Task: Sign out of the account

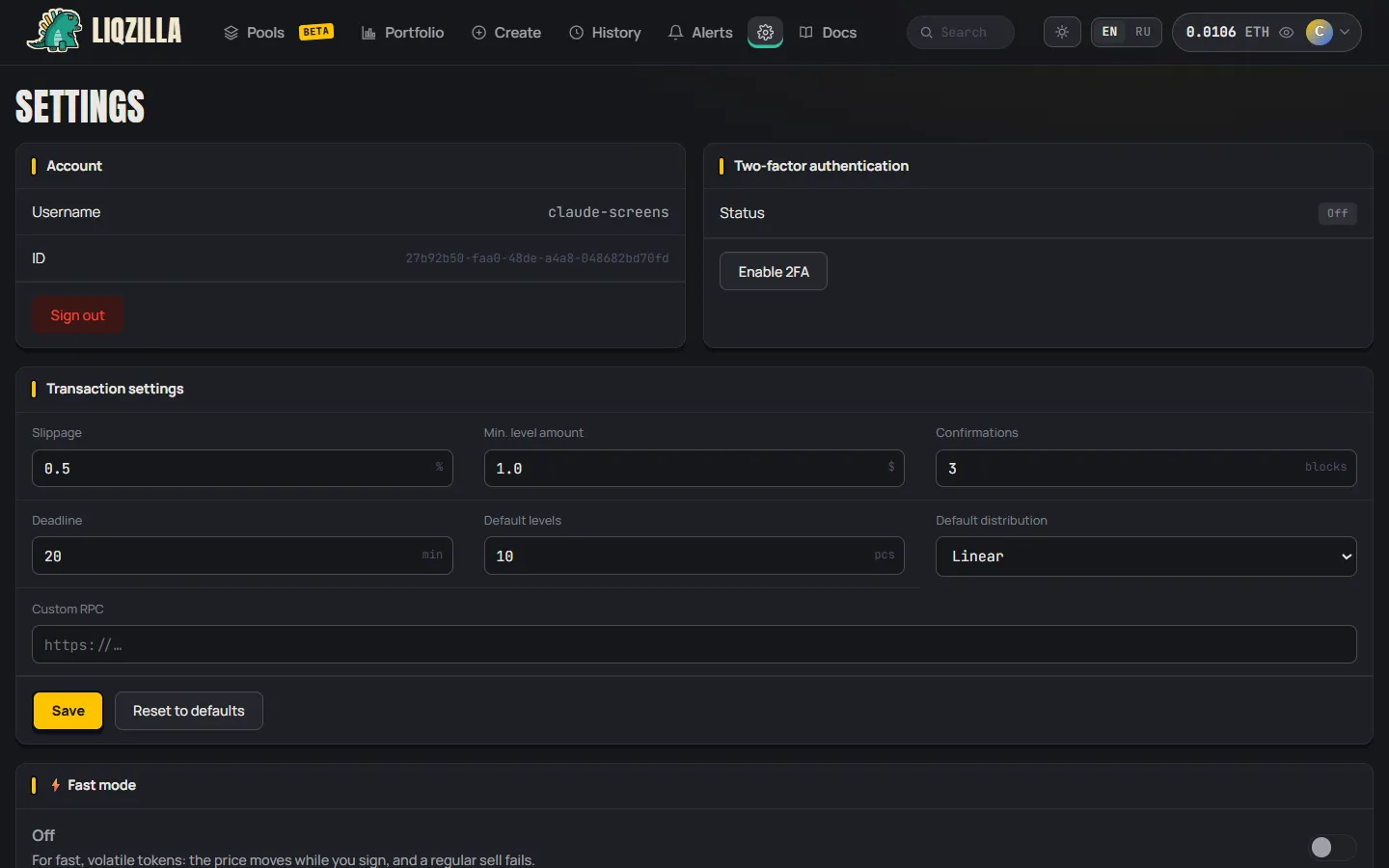Action: (77, 315)
